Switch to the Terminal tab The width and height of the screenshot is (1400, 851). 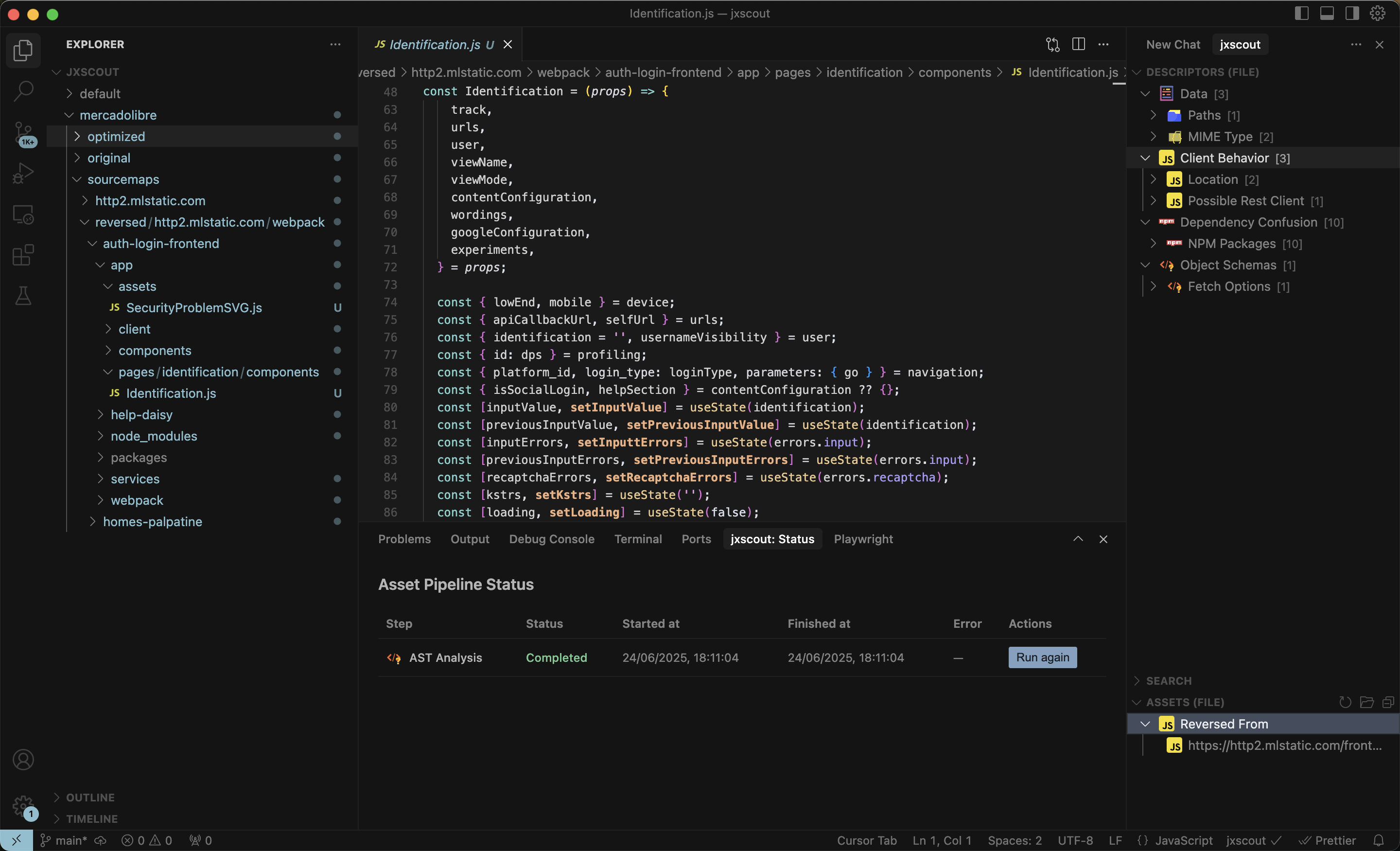638,539
